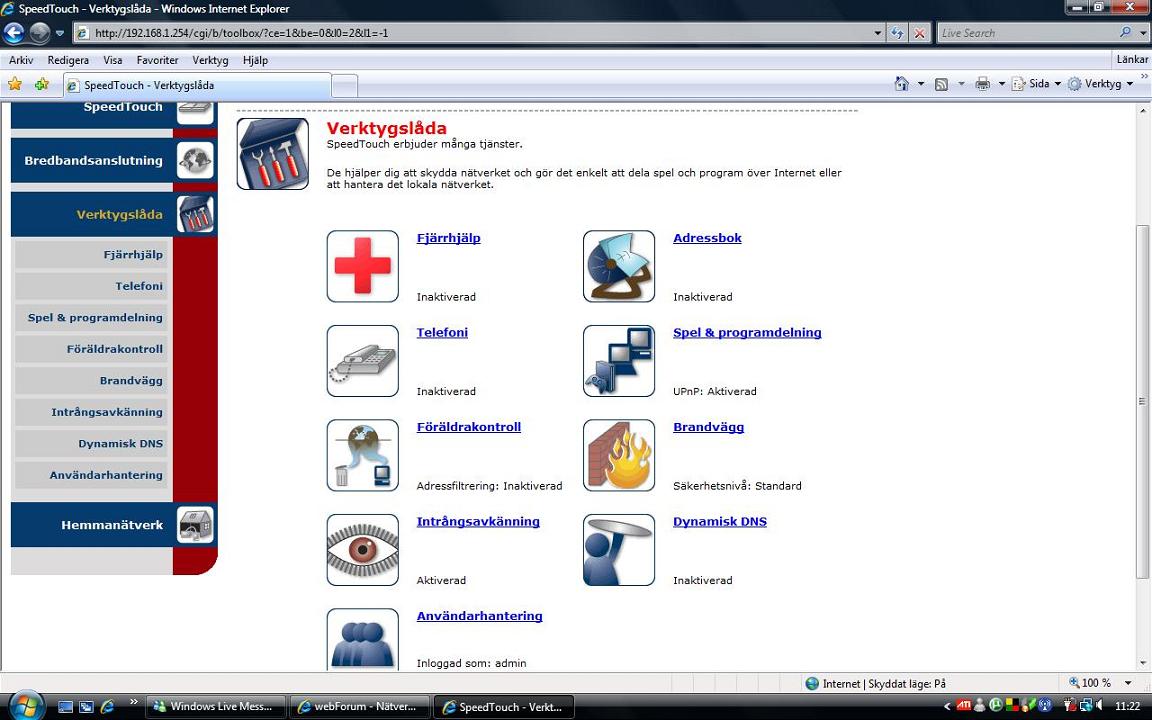
Task: Open Föräldrakontroll in the sidebar menu
Action: [x=91, y=349]
